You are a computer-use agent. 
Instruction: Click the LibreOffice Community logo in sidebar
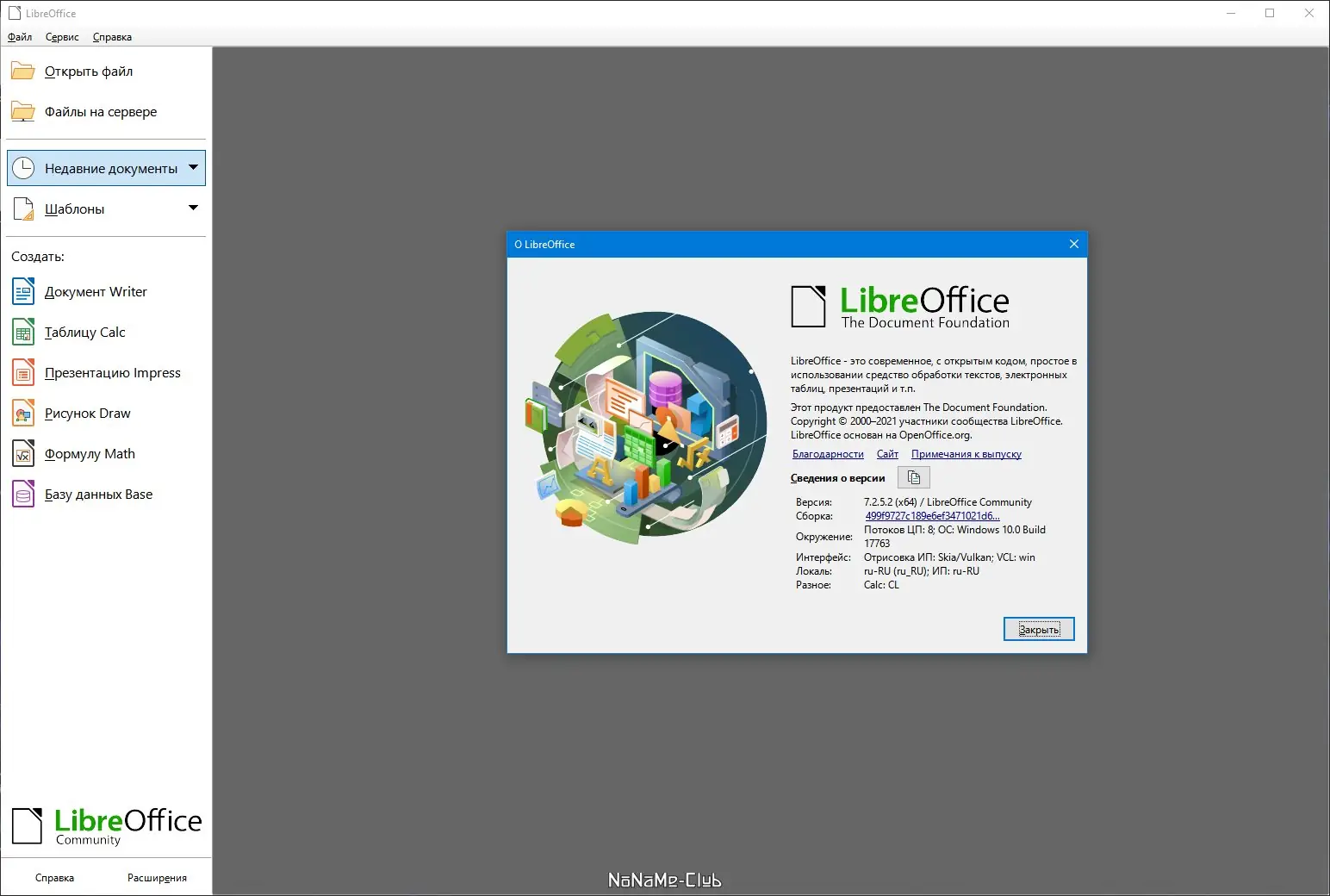point(107,826)
